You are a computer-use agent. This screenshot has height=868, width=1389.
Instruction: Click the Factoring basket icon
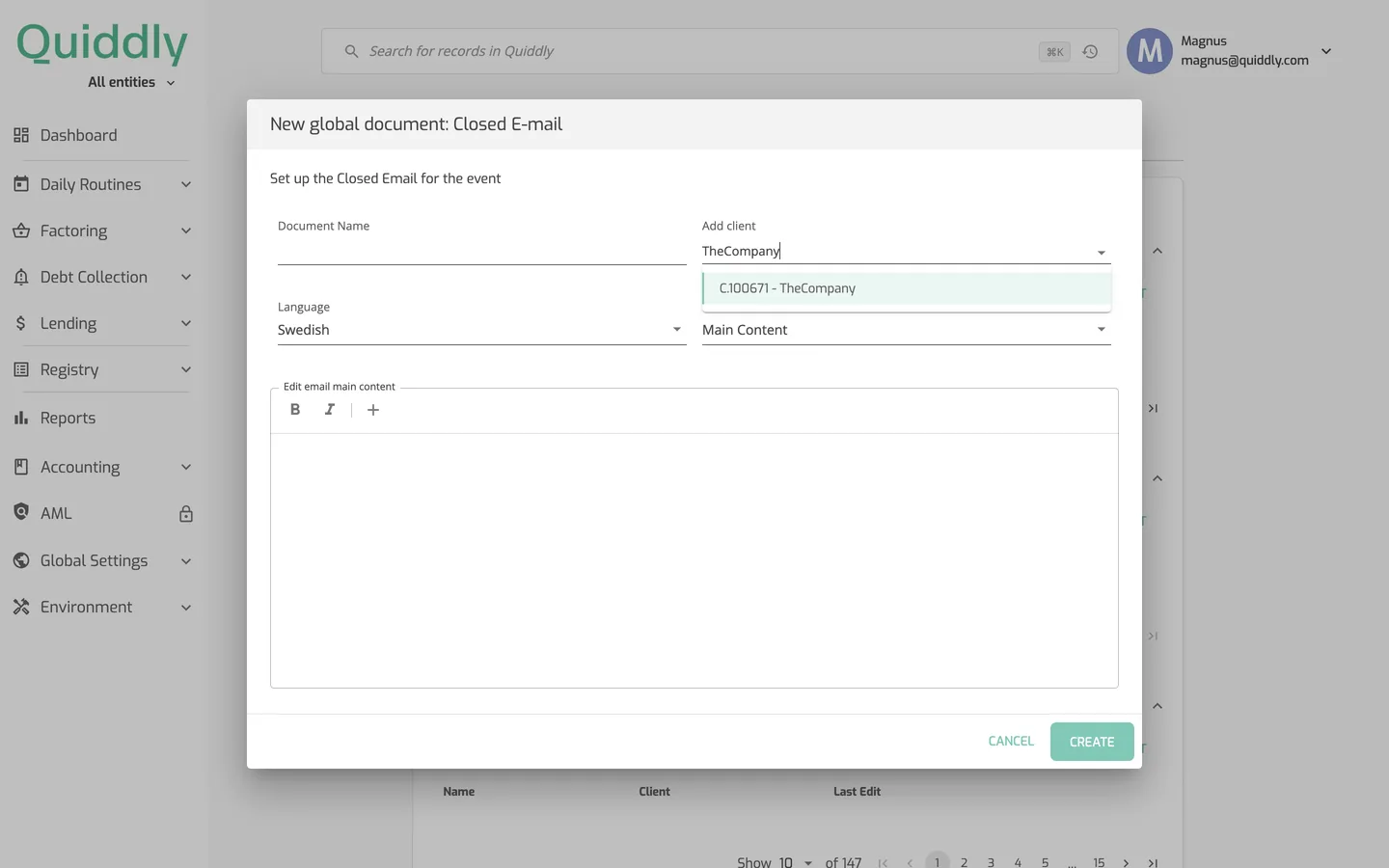pos(21,231)
